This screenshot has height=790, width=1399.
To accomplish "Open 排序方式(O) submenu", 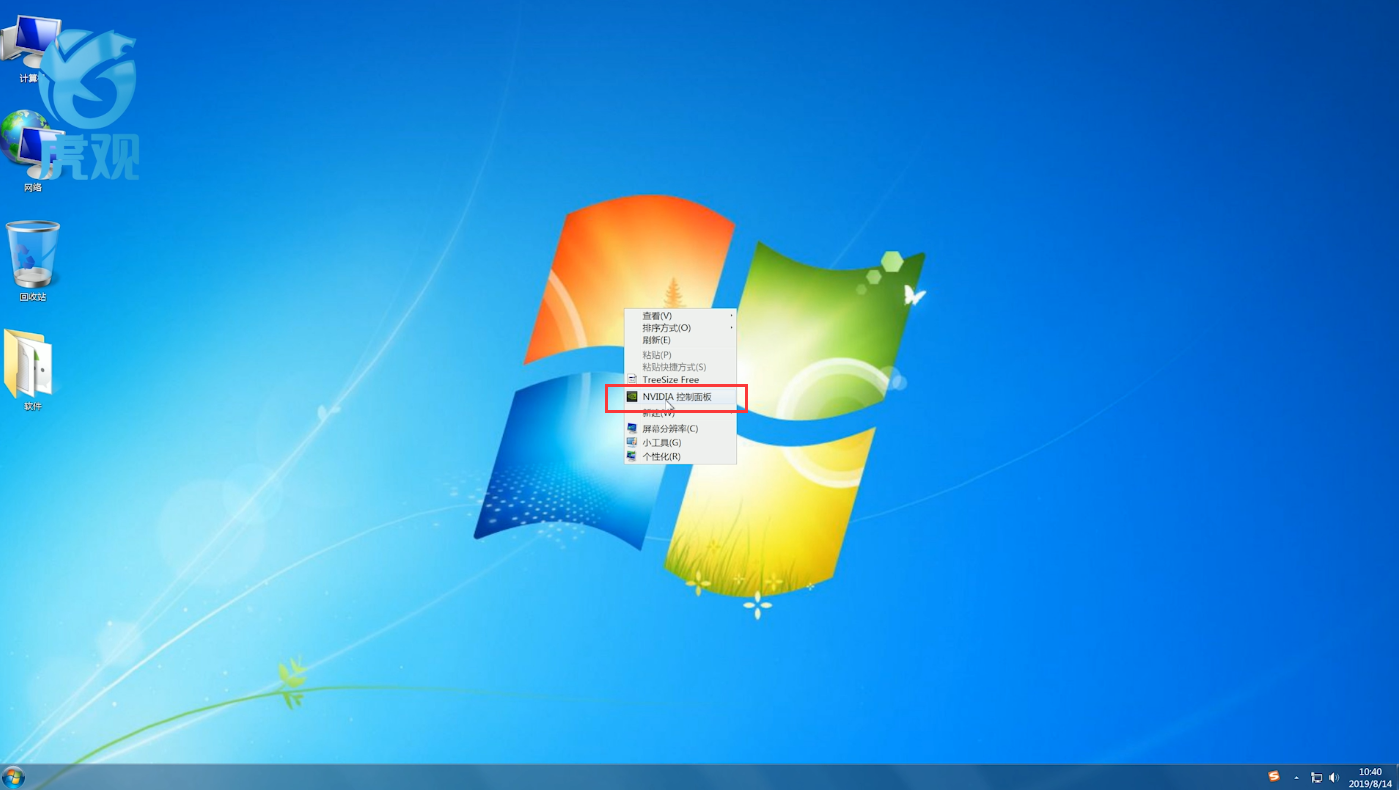I will coord(680,328).
